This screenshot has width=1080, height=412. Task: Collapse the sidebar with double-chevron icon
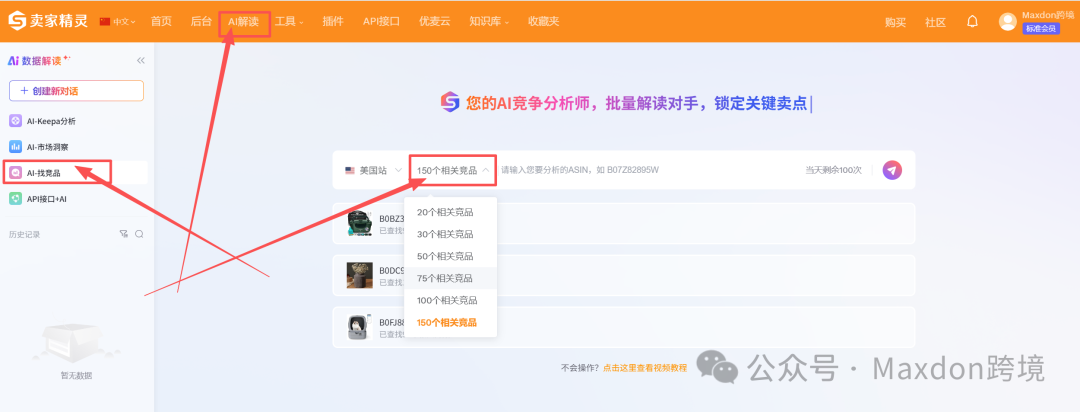point(141,61)
